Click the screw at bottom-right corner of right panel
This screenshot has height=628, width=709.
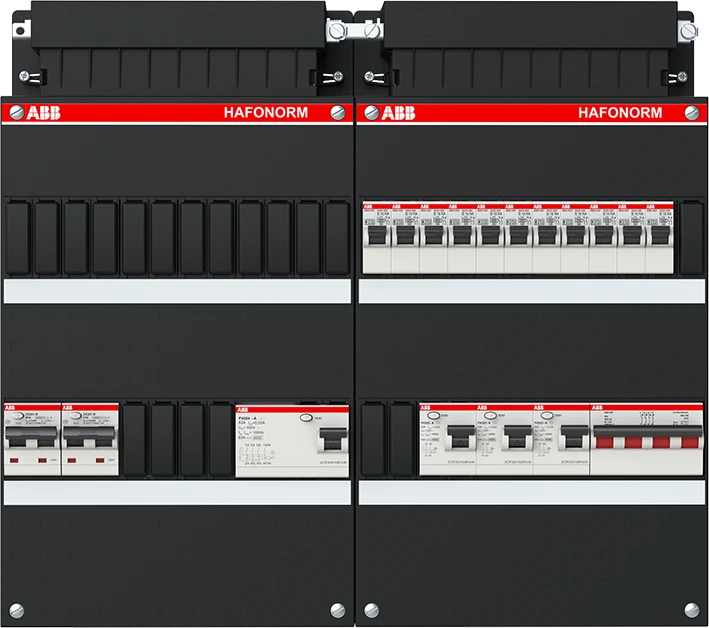point(693,608)
